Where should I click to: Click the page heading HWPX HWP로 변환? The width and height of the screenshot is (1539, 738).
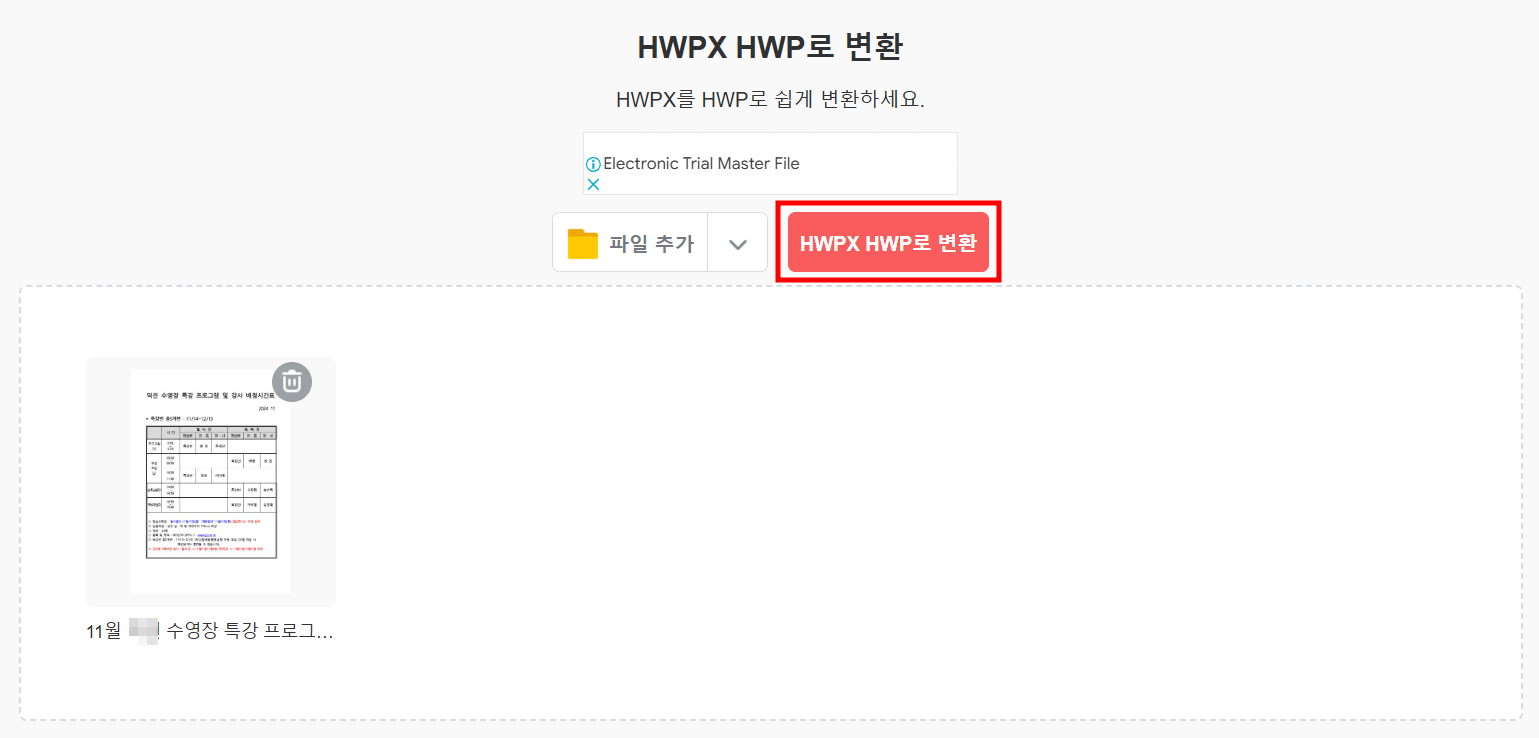(x=770, y=47)
